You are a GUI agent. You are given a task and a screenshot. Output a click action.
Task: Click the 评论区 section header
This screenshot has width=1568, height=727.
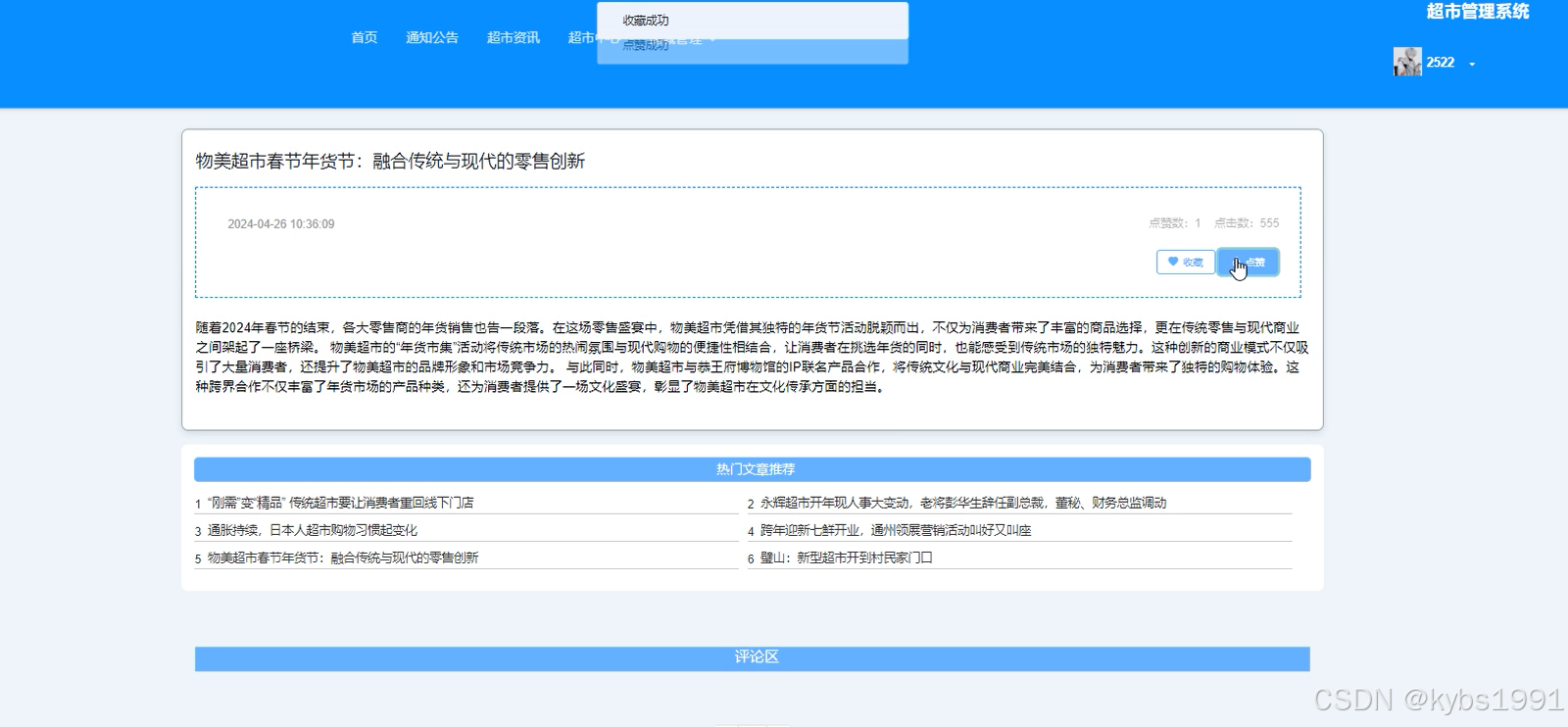(753, 658)
